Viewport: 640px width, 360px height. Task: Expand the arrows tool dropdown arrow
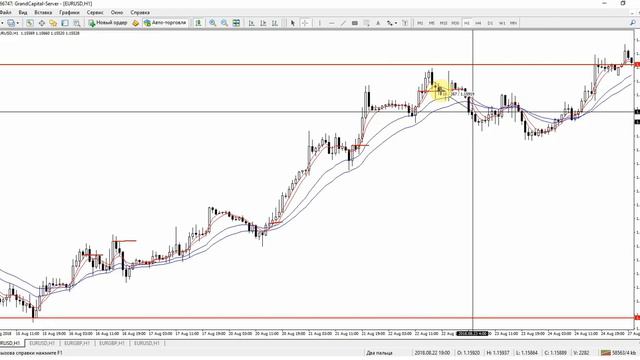[x=396, y=23]
